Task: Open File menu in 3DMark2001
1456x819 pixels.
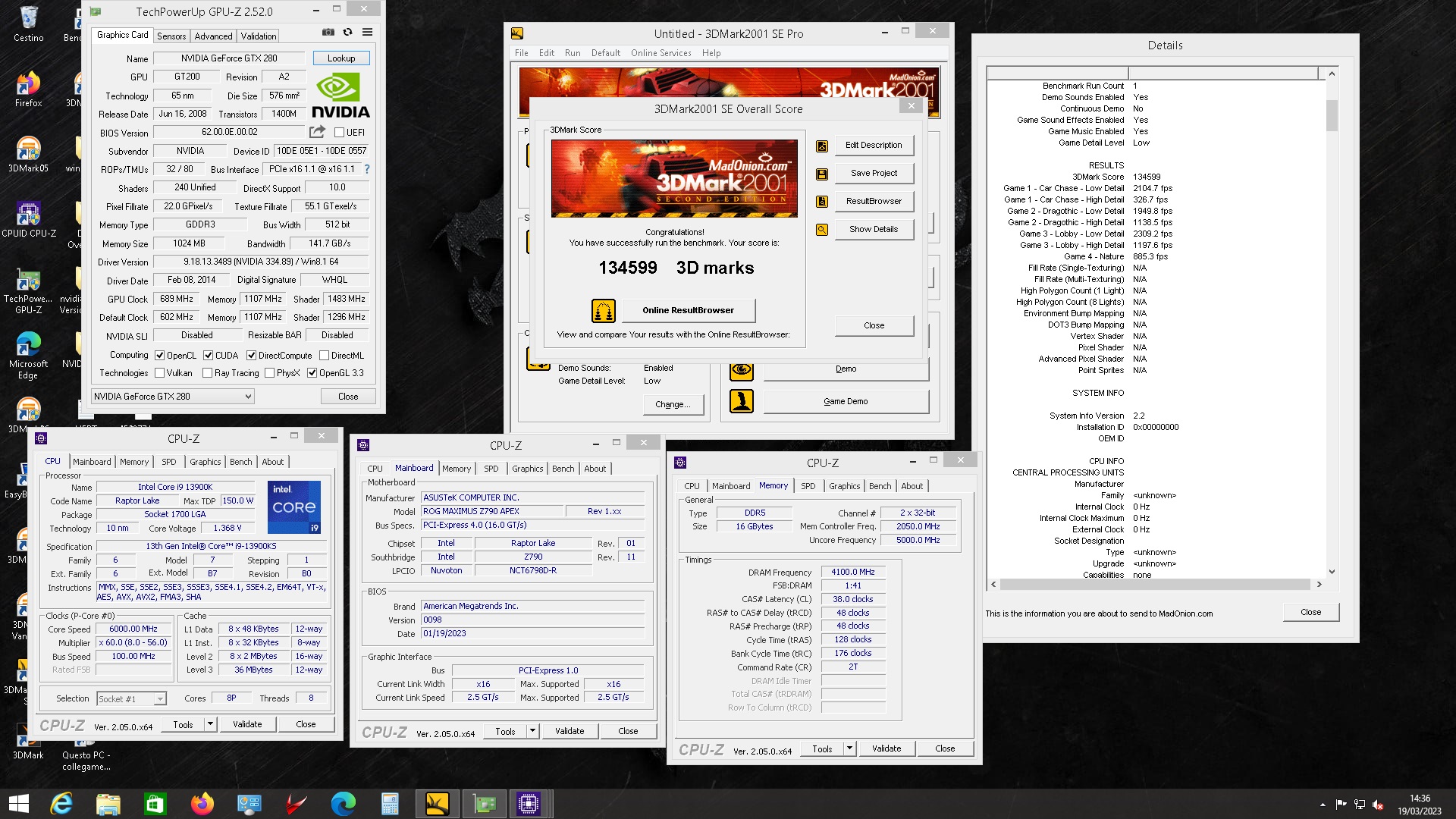Action: (x=522, y=53)
